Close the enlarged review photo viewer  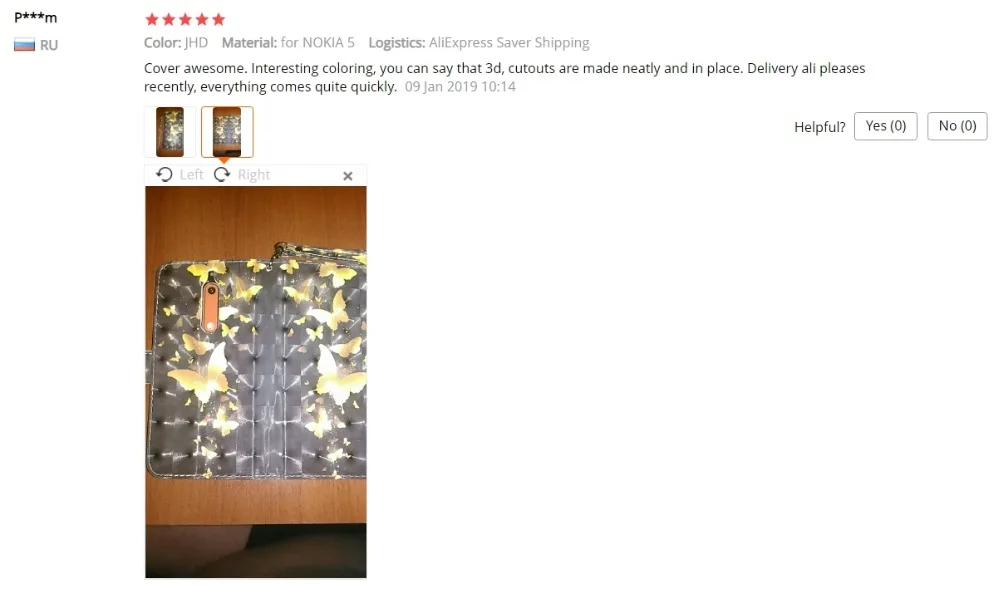pyautogui.click(x=348, y=176)
